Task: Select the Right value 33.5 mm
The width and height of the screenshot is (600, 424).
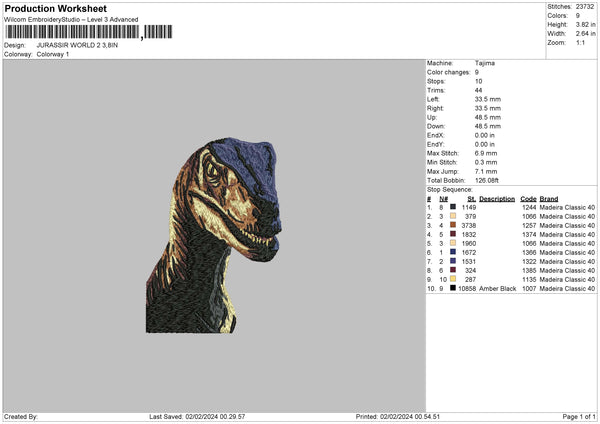Action: pos(488,108)
